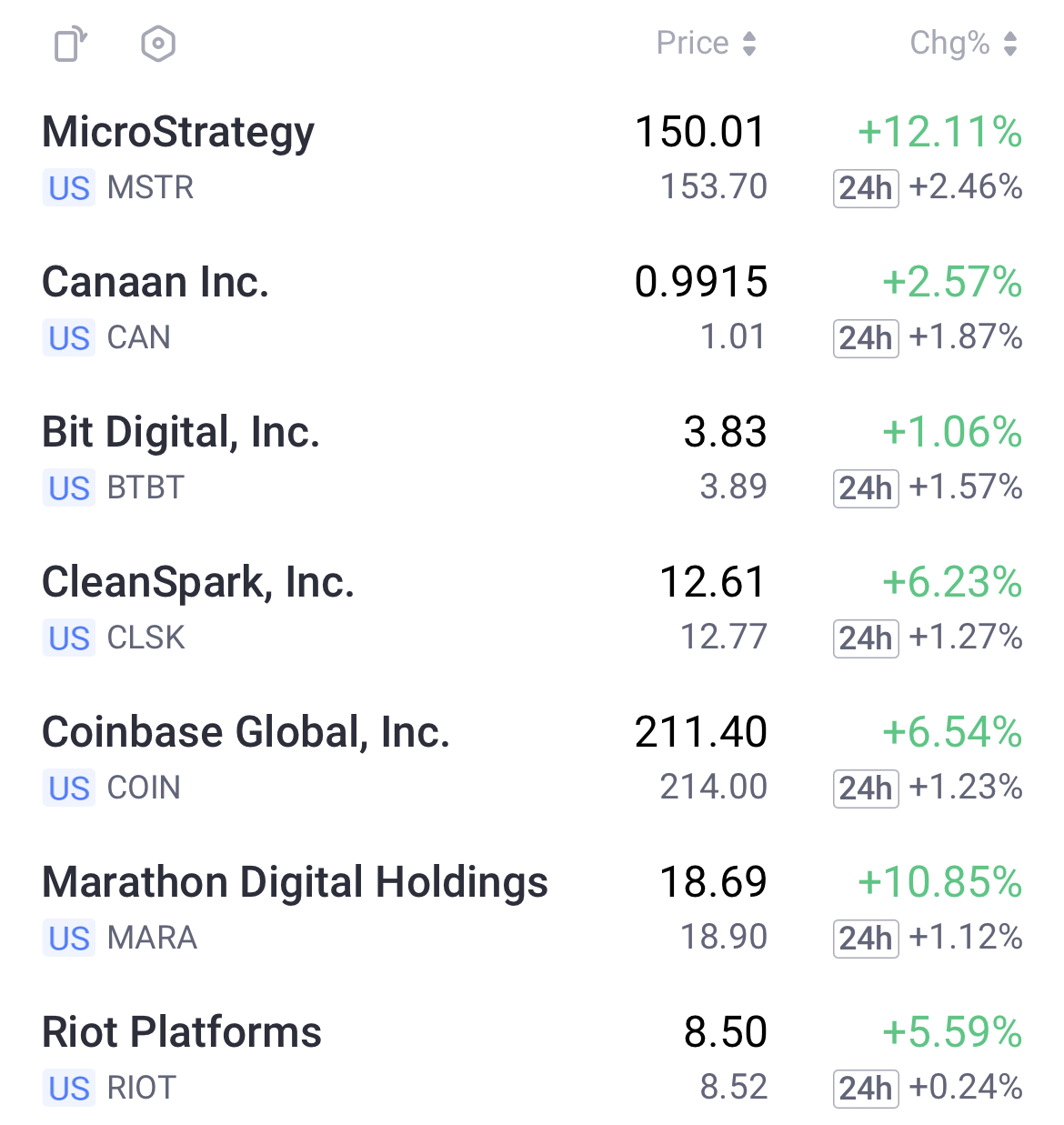Viewport: 1064px width, 1125px height.
Task: Tap the 24h badge for MSTR
Action: pyautogui.click(x=866, y=188)
